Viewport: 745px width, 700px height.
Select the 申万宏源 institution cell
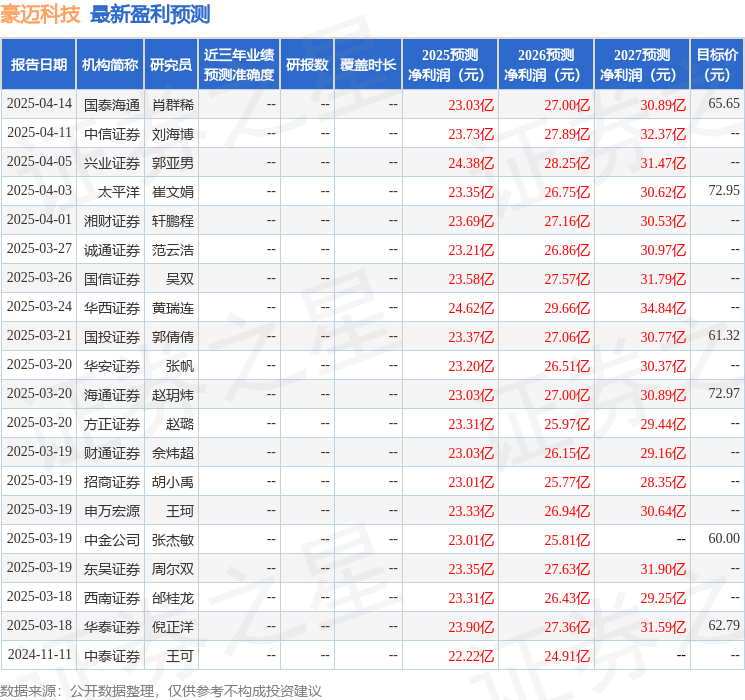112,511
